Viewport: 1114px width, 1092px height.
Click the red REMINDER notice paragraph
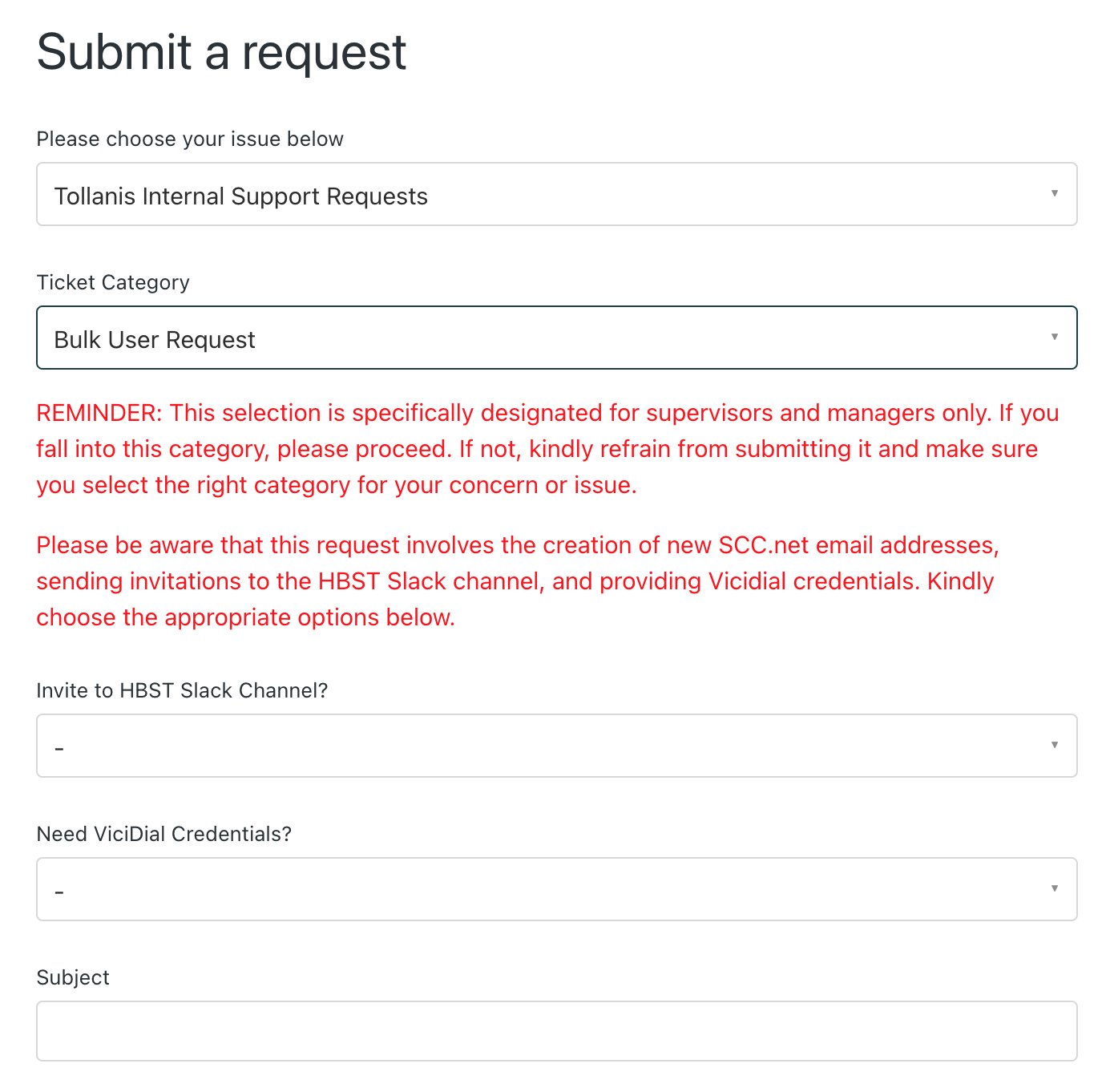tap(547, 449)
